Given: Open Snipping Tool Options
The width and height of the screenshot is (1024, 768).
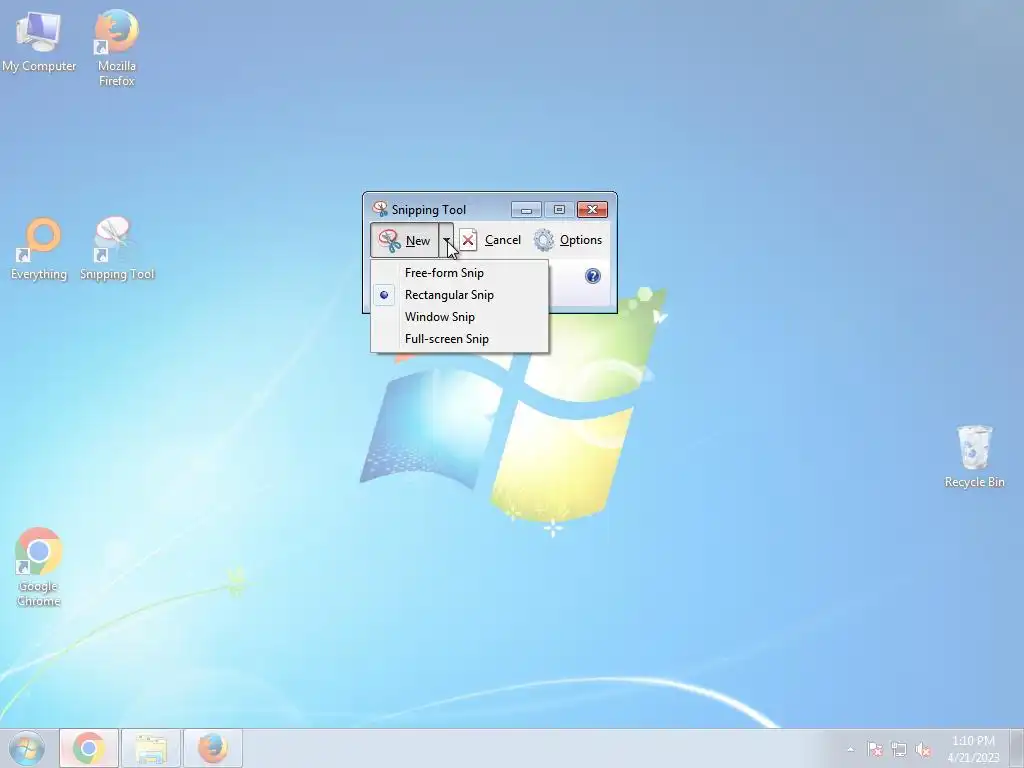Looking at the screenshot, I should click(x=568, y=240).
